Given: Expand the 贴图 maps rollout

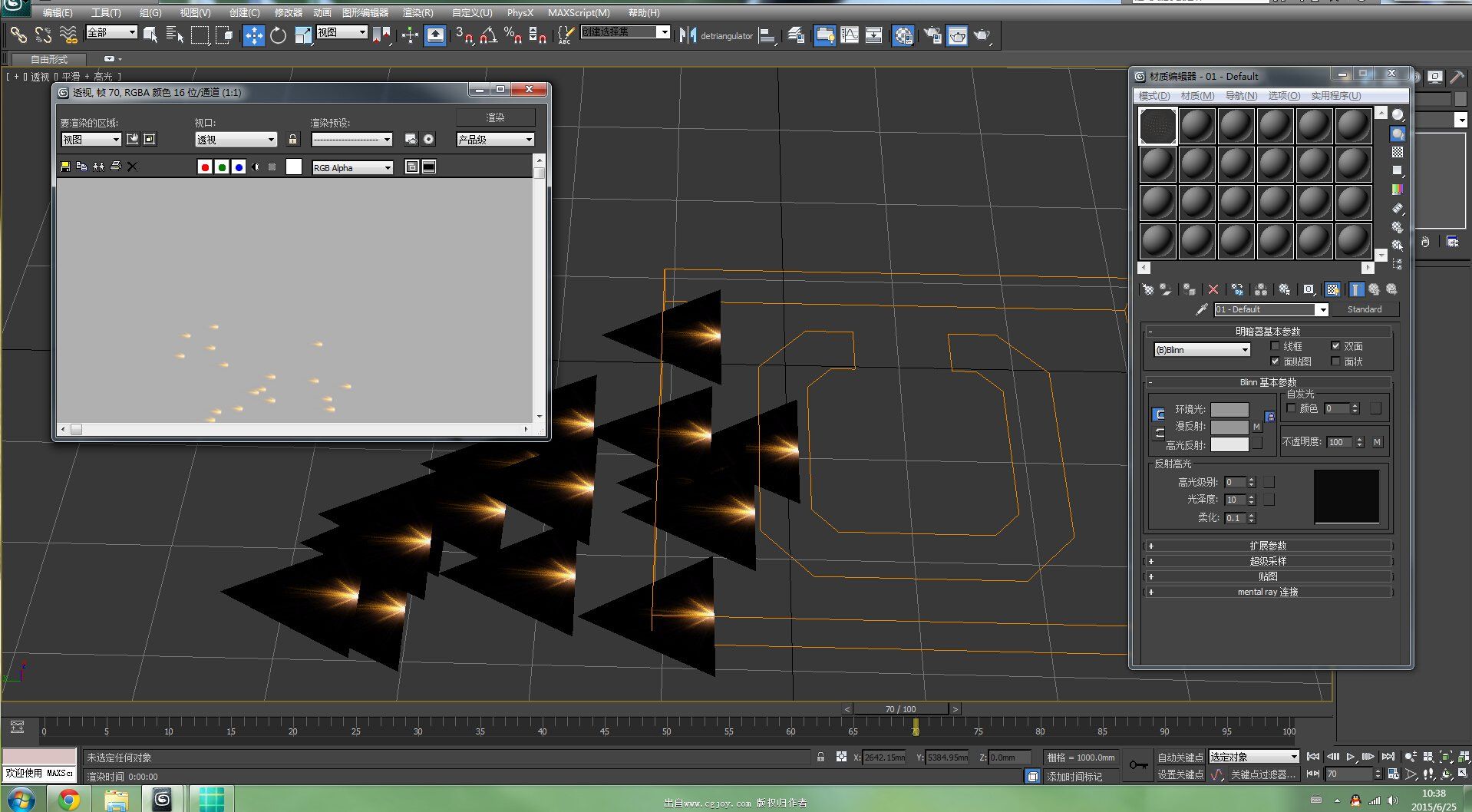Looking at the screenshot, I should [1268, 576].
